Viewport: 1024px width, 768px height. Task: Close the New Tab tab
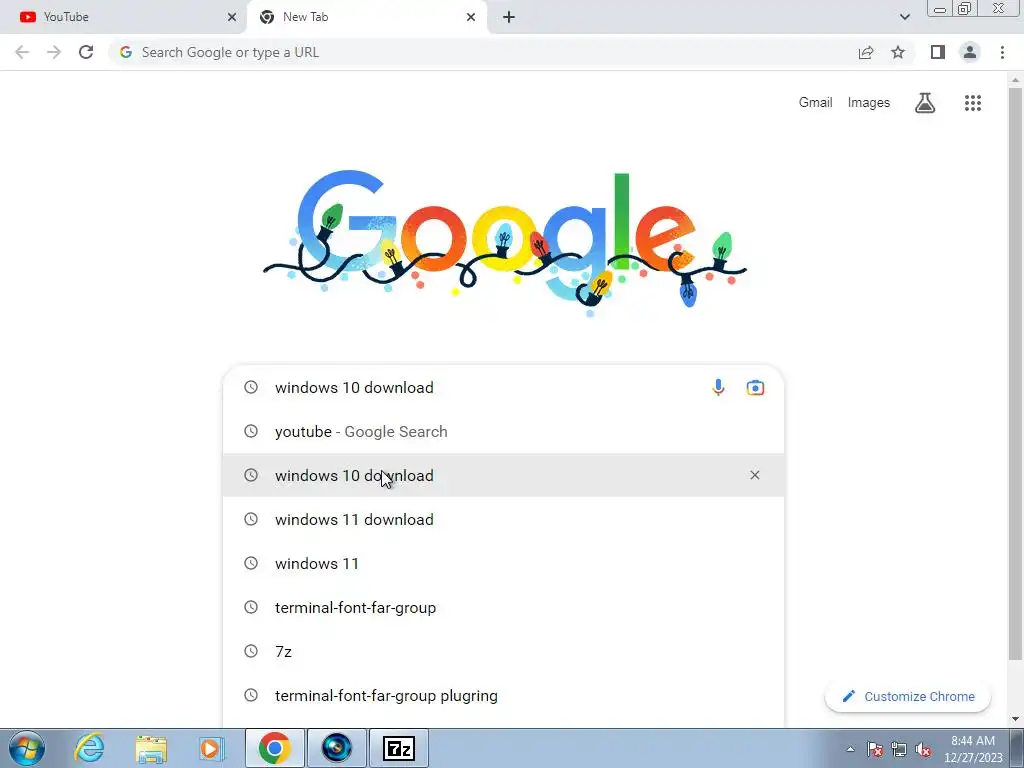471,17
